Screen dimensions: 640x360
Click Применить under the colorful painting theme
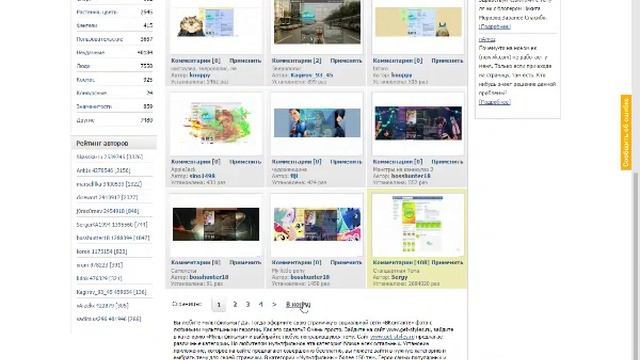click(x=245, y=162)
